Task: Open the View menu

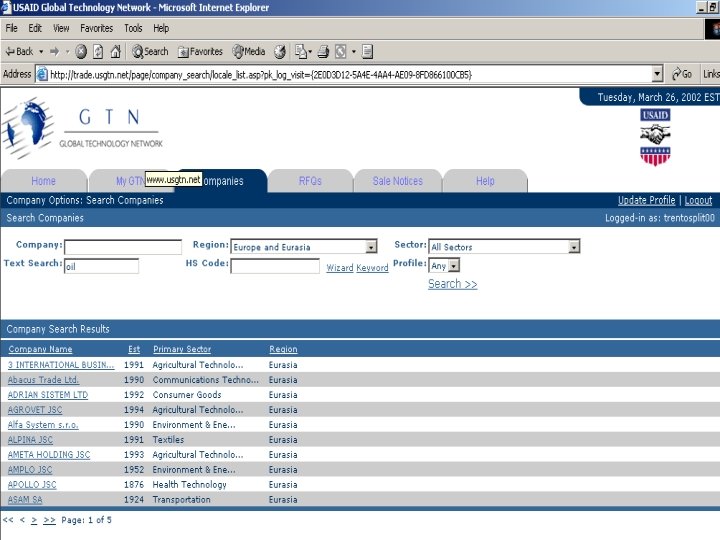Action: click(61, 28)
